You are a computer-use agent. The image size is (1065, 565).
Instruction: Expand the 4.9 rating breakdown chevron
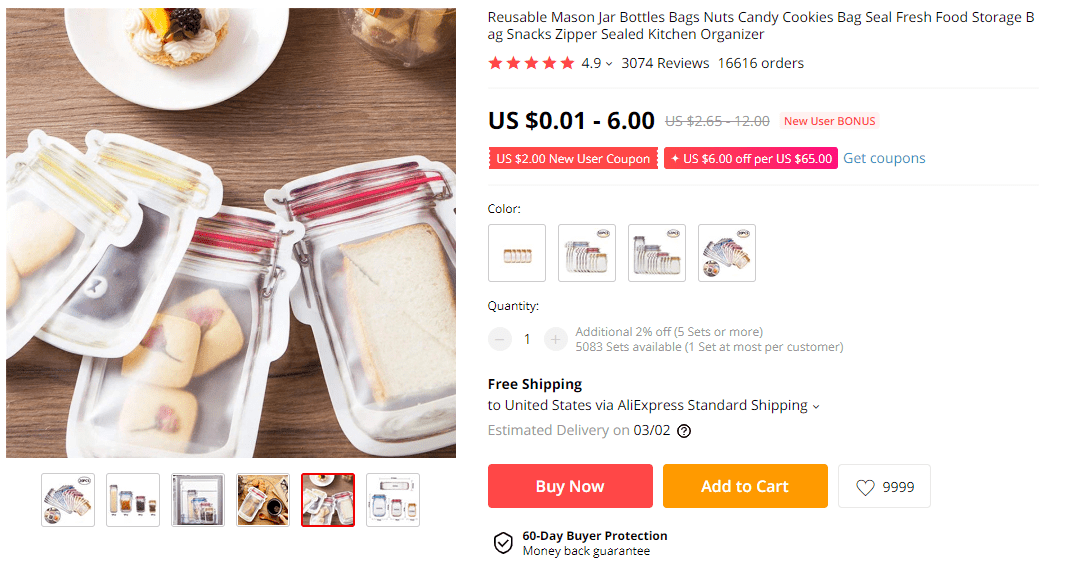pos(609,64)
